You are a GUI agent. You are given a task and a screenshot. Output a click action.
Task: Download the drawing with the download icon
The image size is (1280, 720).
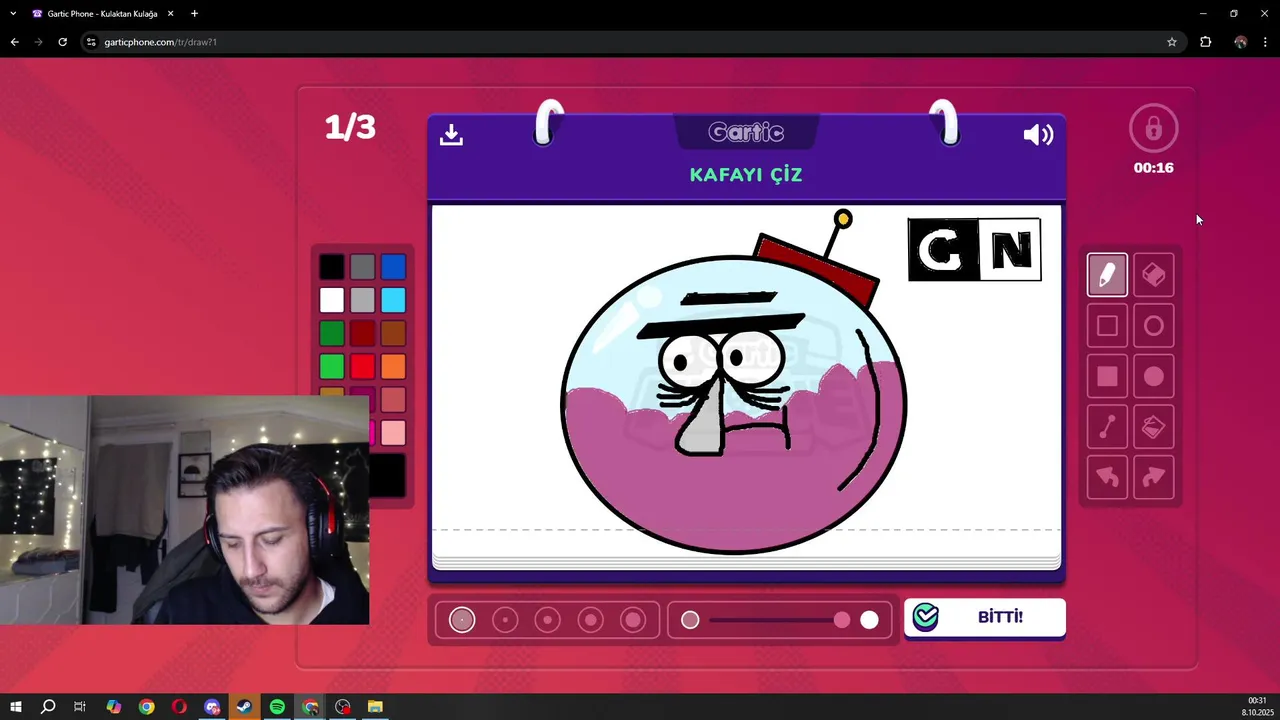pos(451,135)
